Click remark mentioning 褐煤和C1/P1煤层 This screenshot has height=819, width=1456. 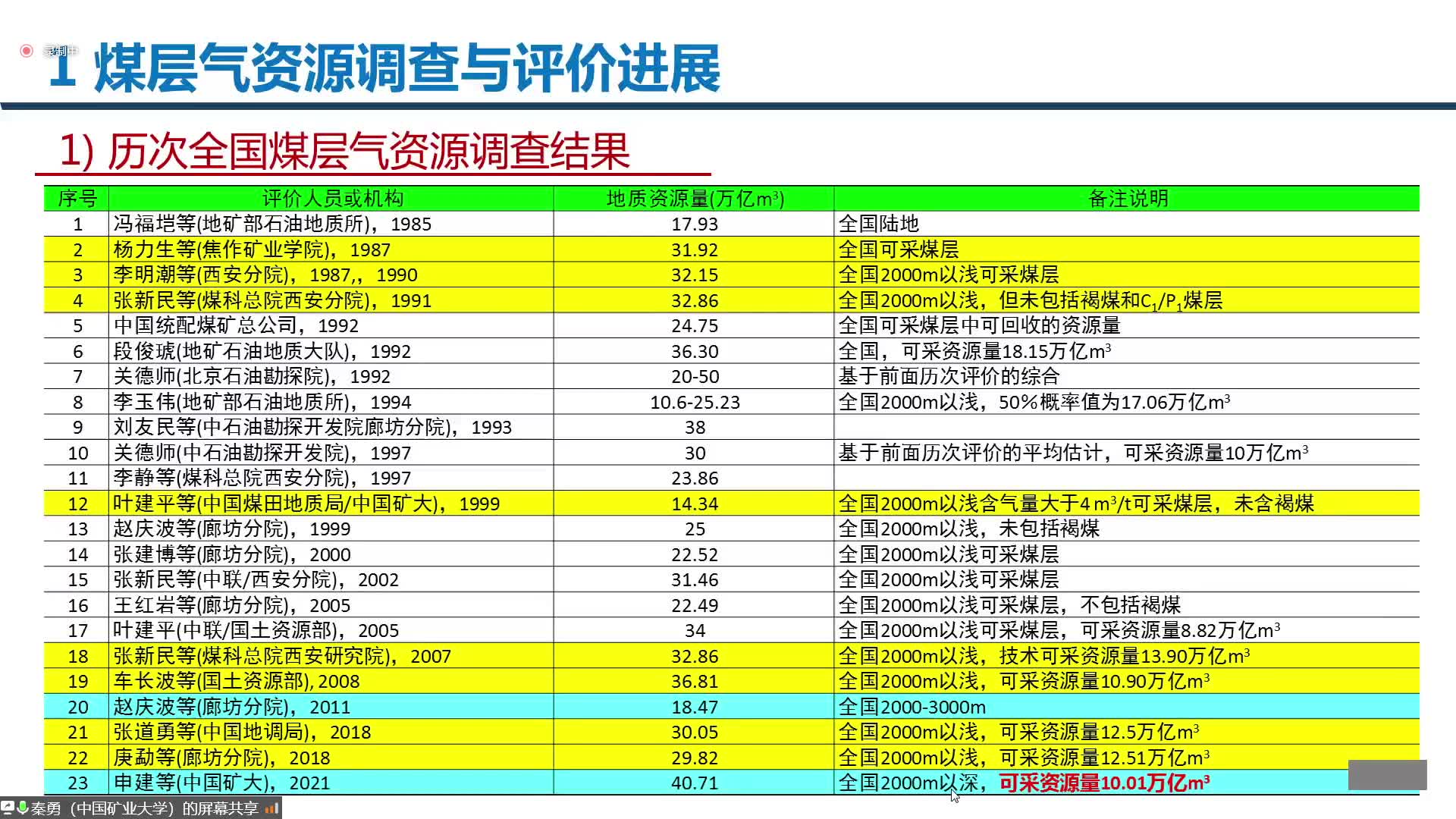[x=1030, y=300]
